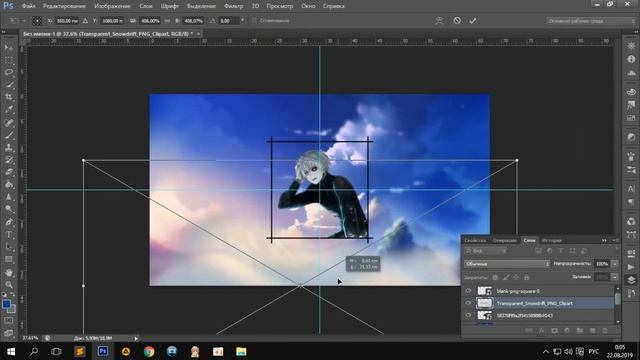The height and width of the screenshot is (360, 640).
Task: Switch to warp mode icon
Action: (x=439, y=20)
